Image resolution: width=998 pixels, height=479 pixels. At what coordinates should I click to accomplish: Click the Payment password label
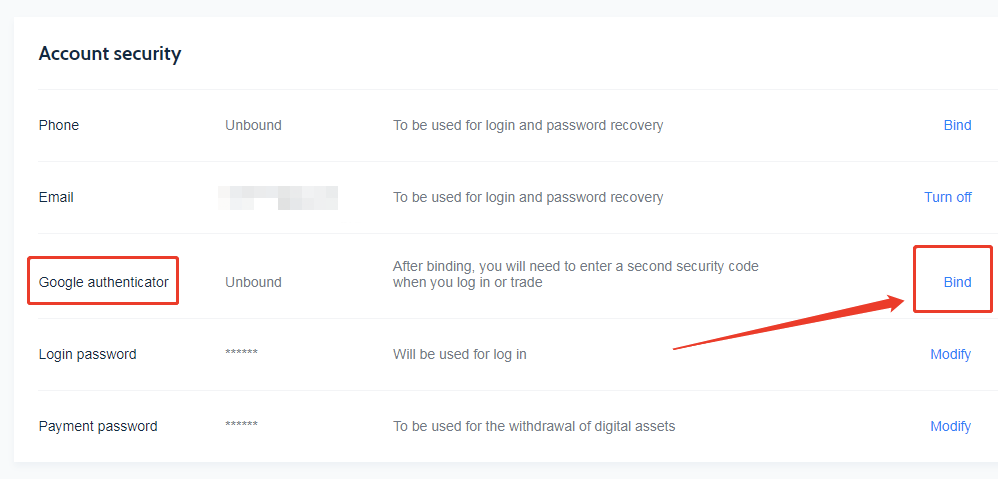98,426
